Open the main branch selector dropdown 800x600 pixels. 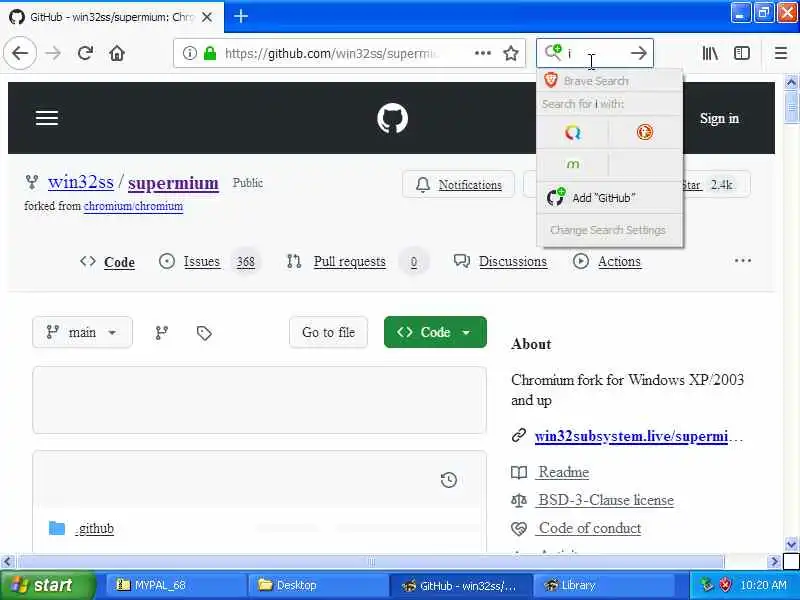click(x=82, y=333)
